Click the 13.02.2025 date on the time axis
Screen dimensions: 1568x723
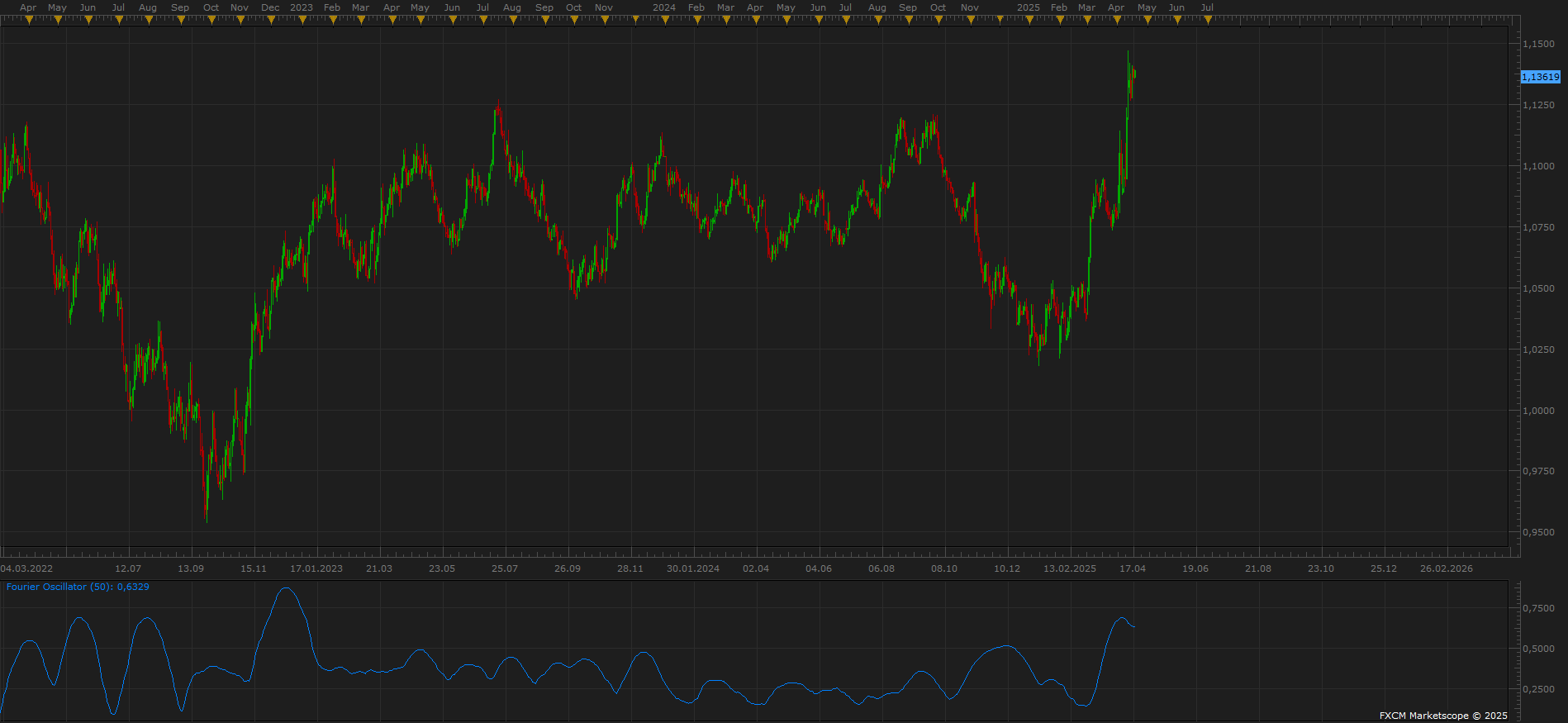coord(1070,568)
